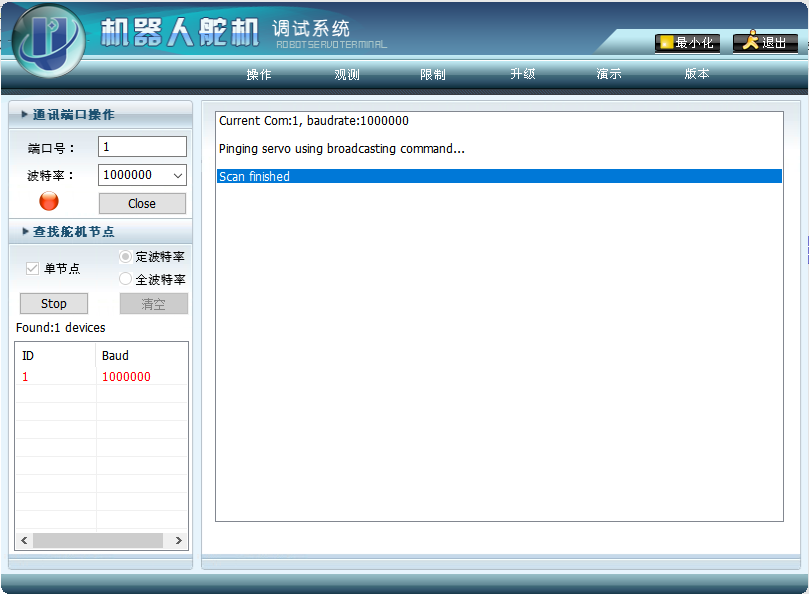Collapse the 查找舵机节点 section header
This screenshot has width=809, height=594.
click(101, 231)
